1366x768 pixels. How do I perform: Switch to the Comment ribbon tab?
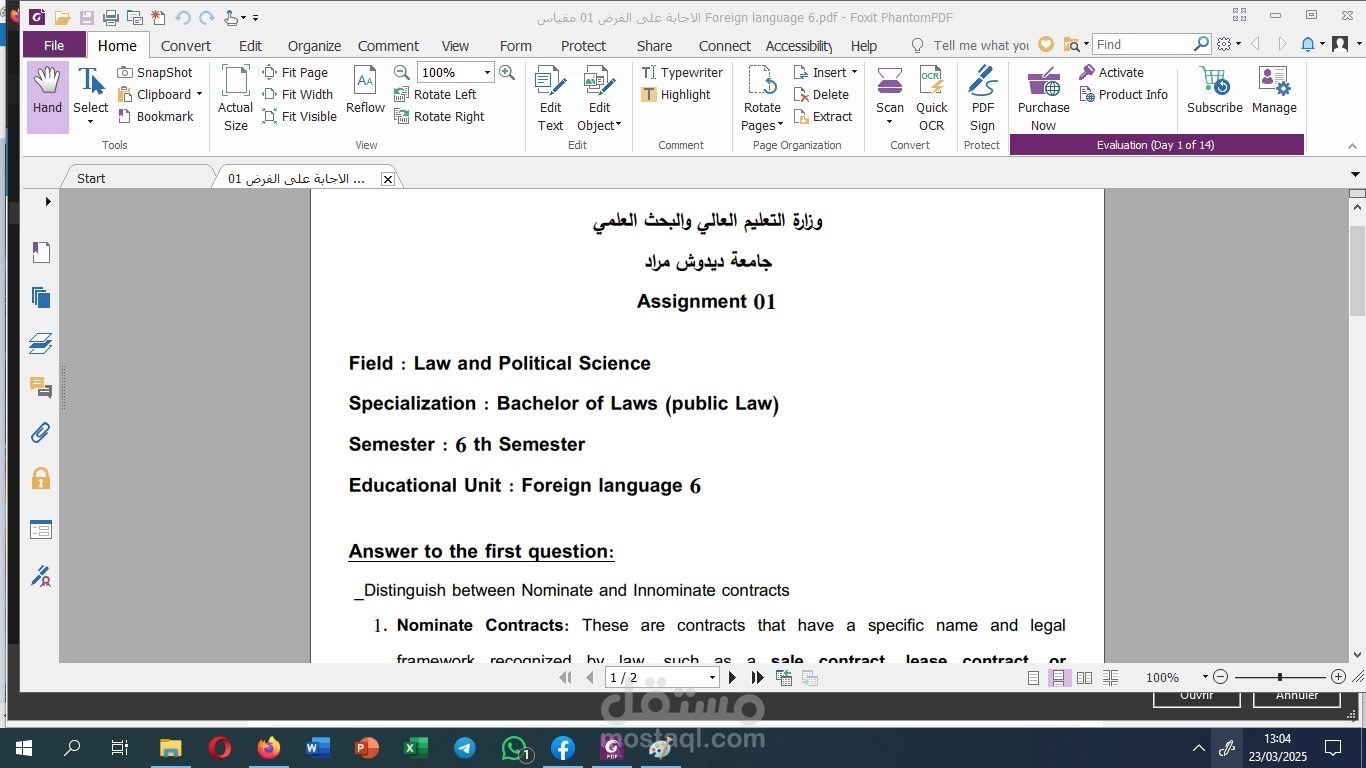tap(388, 45)
